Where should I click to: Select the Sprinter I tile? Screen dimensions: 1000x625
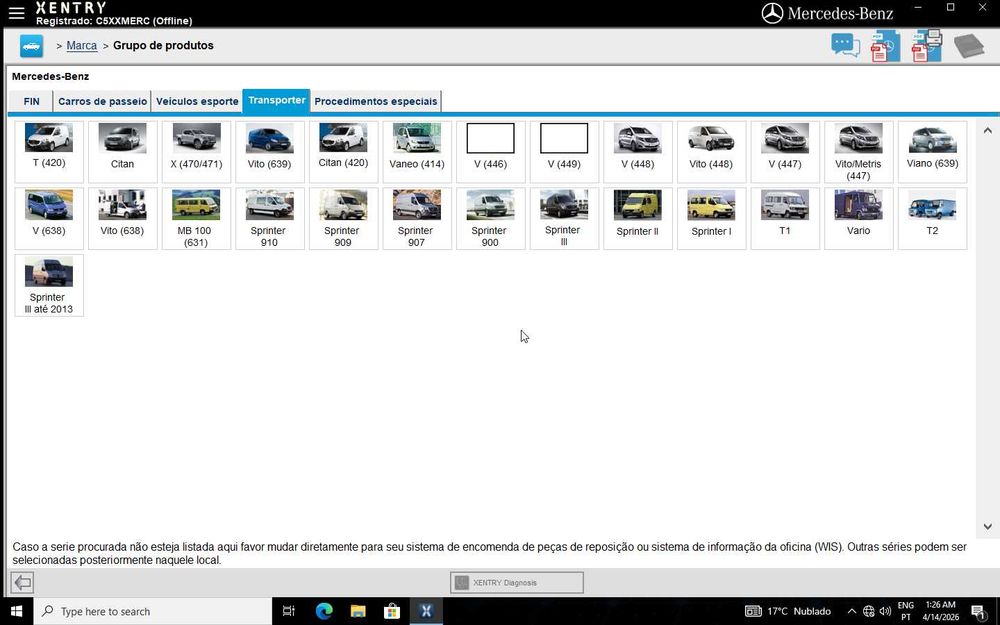pos(711,219)
